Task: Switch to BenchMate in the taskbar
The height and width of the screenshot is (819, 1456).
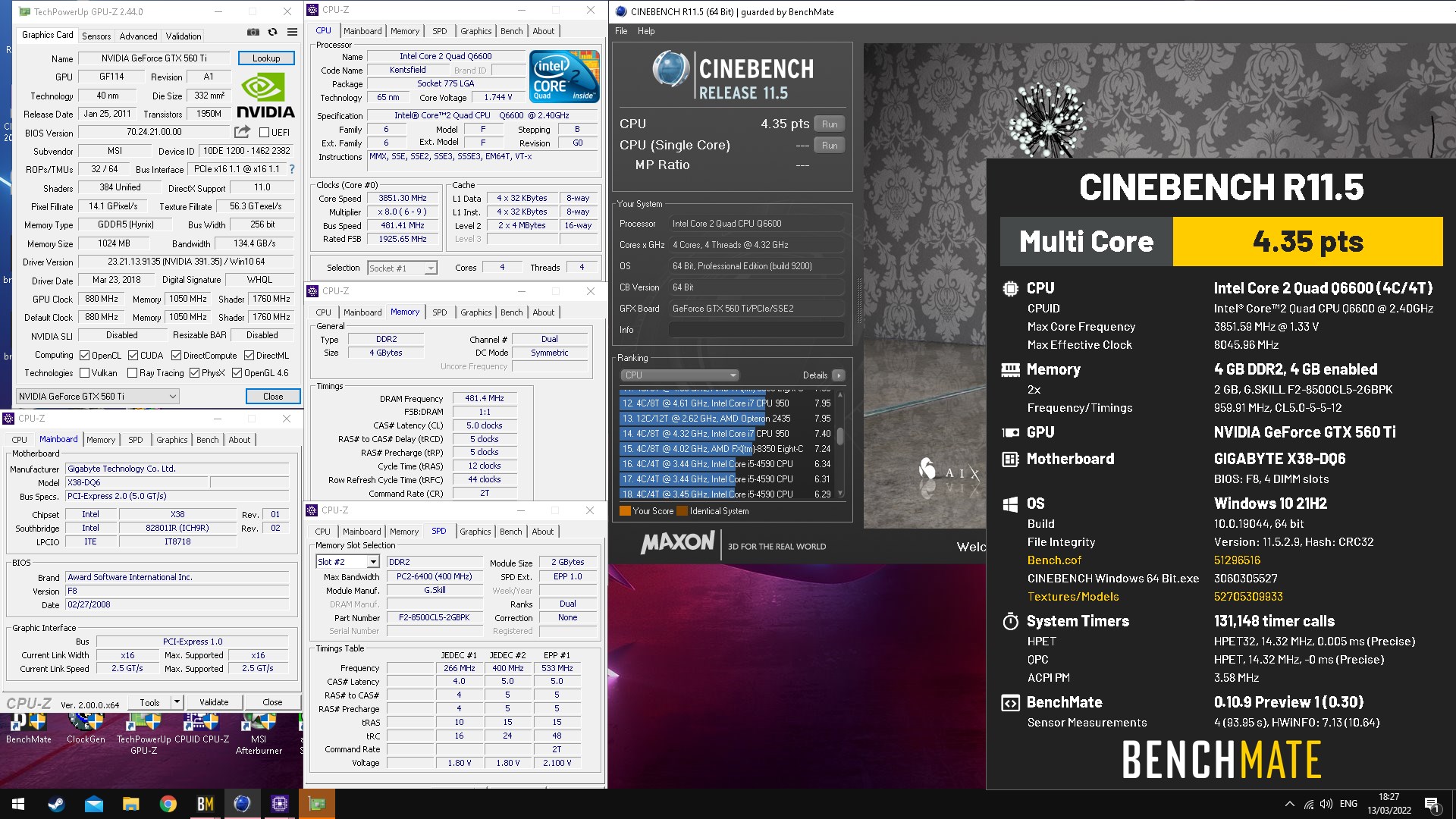Action: (205, 804)
